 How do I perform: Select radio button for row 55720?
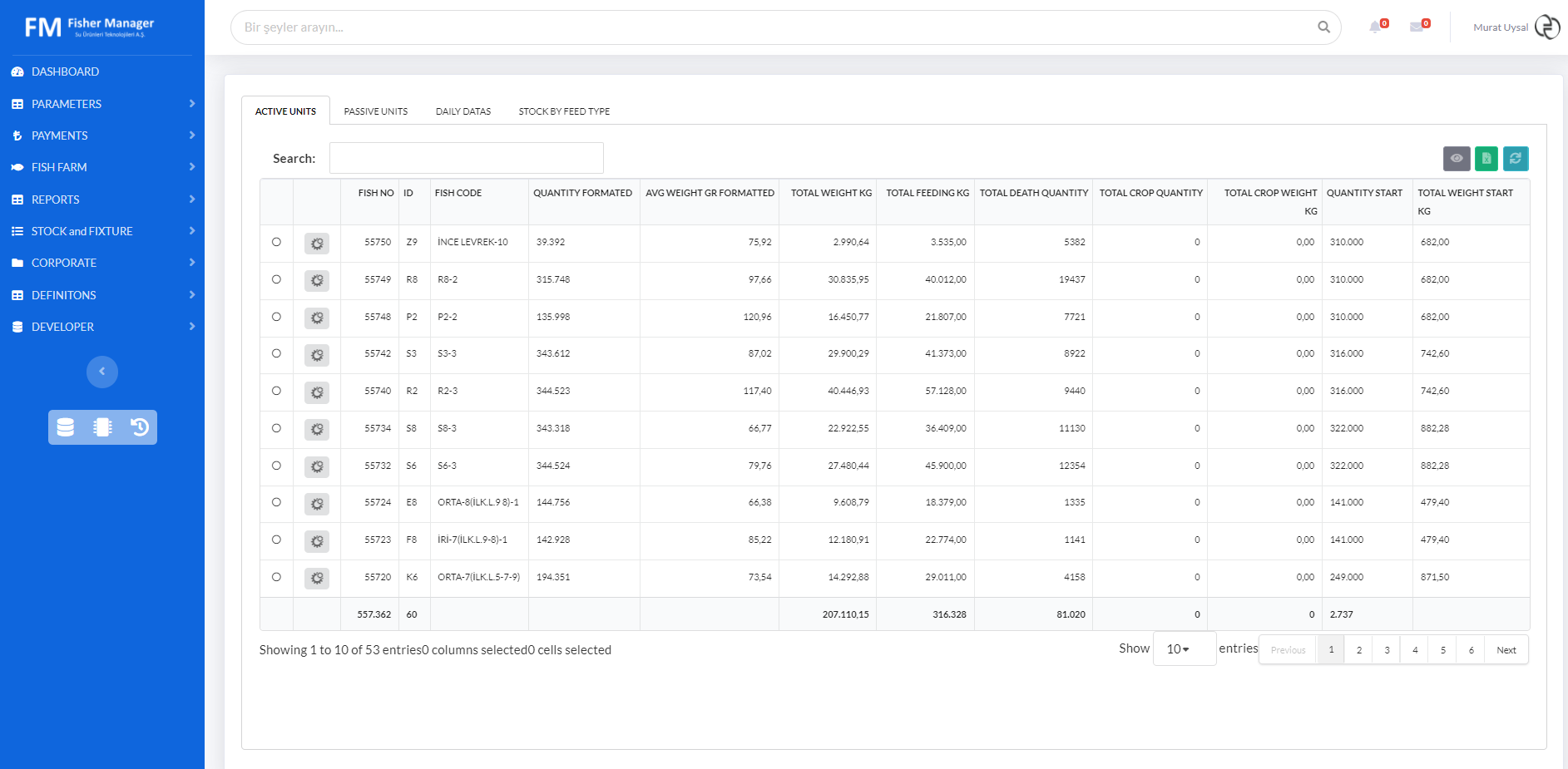[x=276, y=577]
